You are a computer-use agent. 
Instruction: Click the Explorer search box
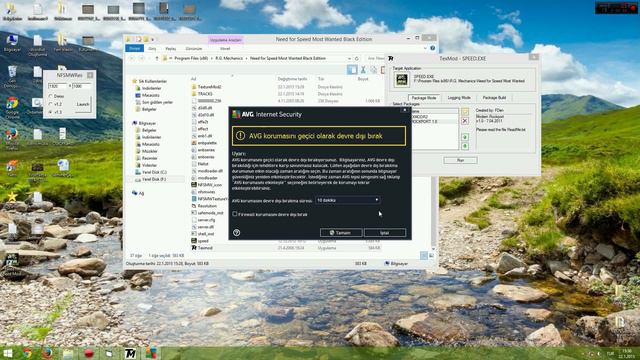point(375,58)
